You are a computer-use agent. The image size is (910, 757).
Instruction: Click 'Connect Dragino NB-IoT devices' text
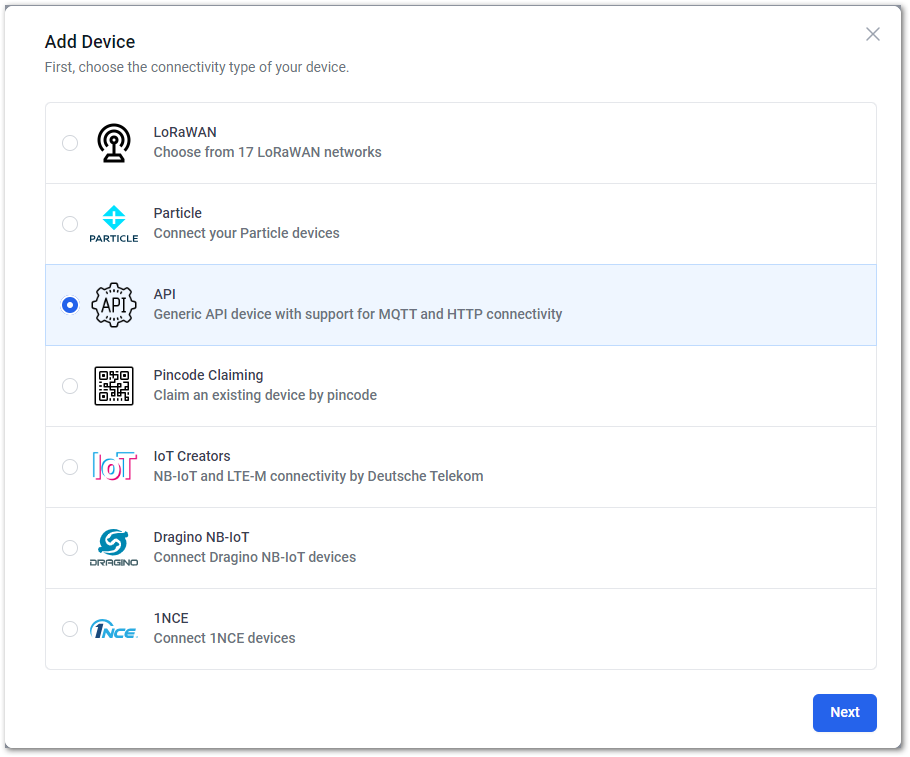[255, 557]
